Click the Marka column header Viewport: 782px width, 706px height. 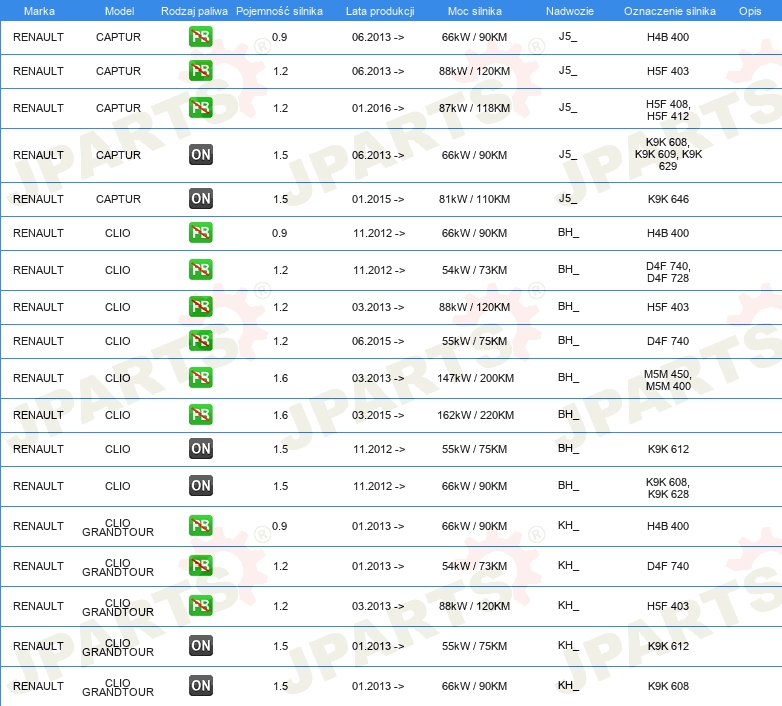point(38,10)
